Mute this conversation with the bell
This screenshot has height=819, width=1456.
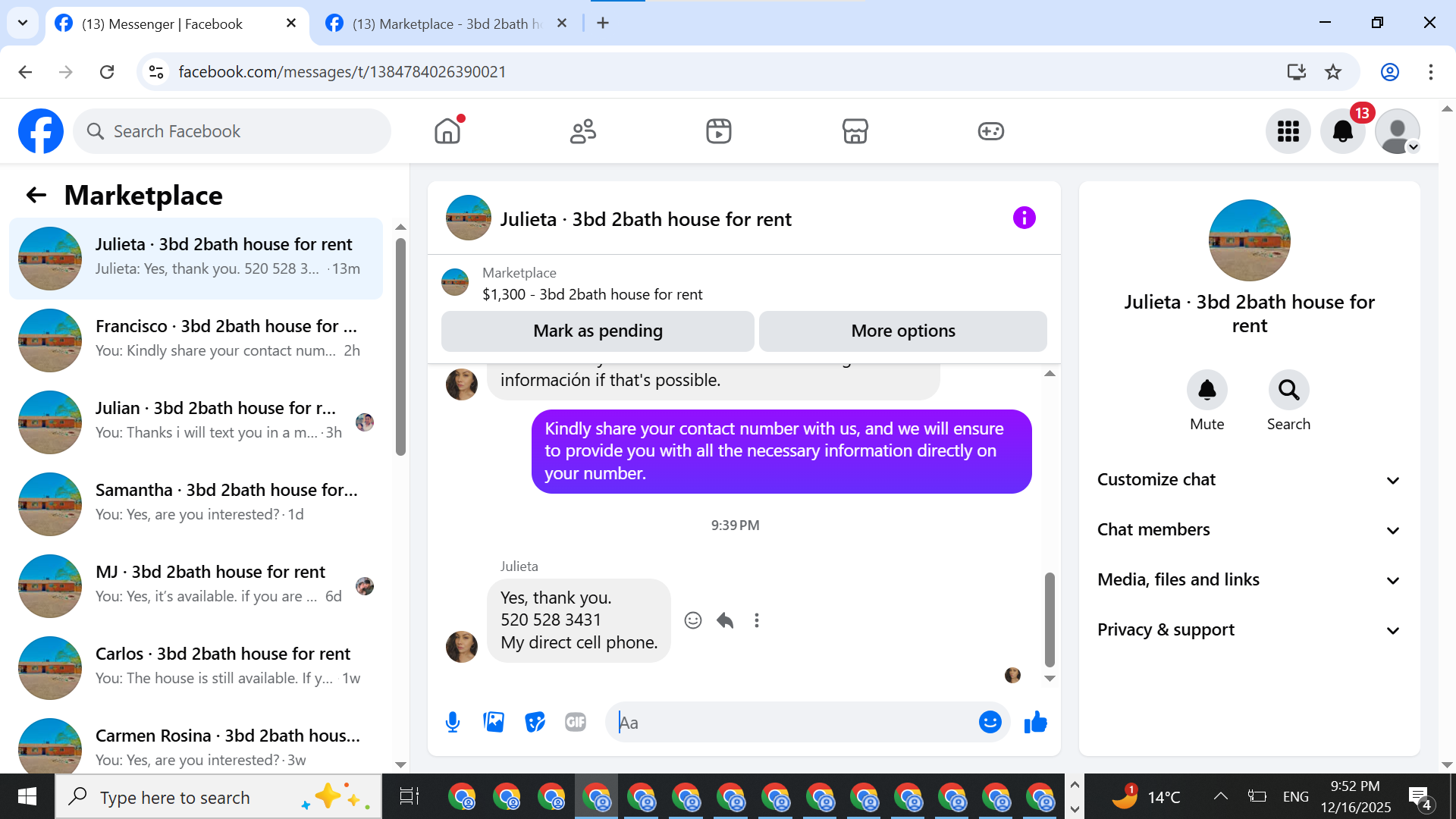1207,390
